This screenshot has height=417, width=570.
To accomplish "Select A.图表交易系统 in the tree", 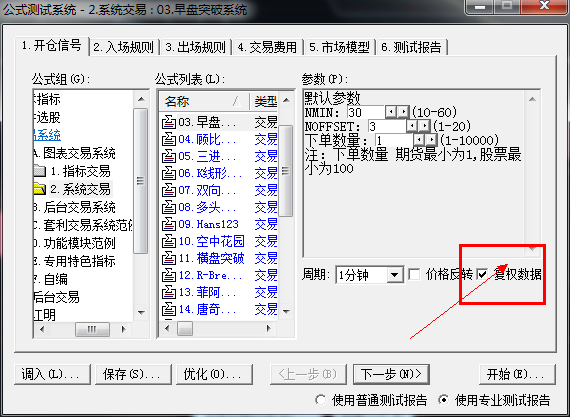I will (75, 153).
